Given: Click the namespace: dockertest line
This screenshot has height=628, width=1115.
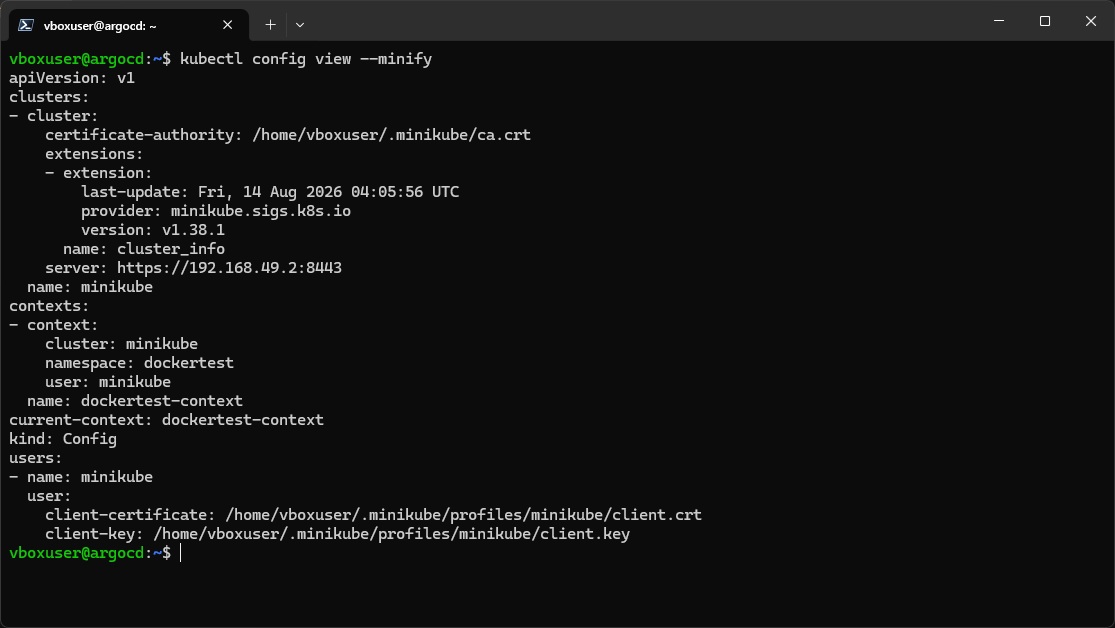Looking at the screenshot, I should point(139,363).
